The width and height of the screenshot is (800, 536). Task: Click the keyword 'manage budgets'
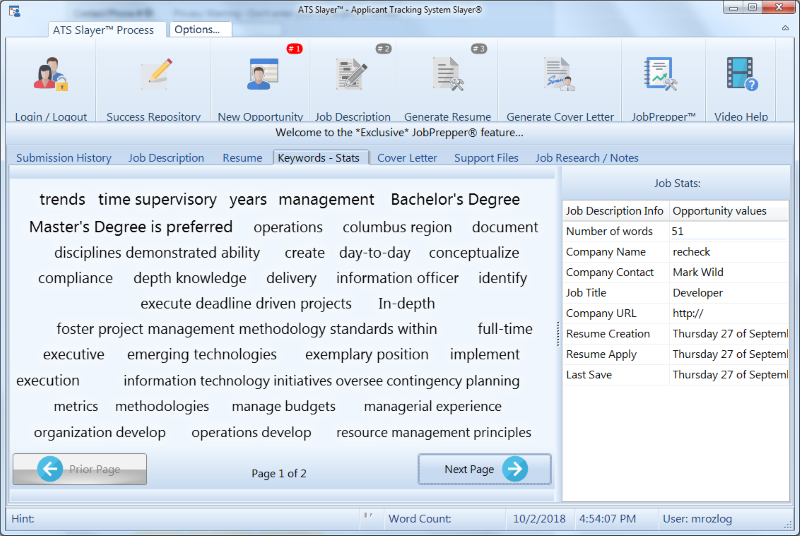coord(284,406)
